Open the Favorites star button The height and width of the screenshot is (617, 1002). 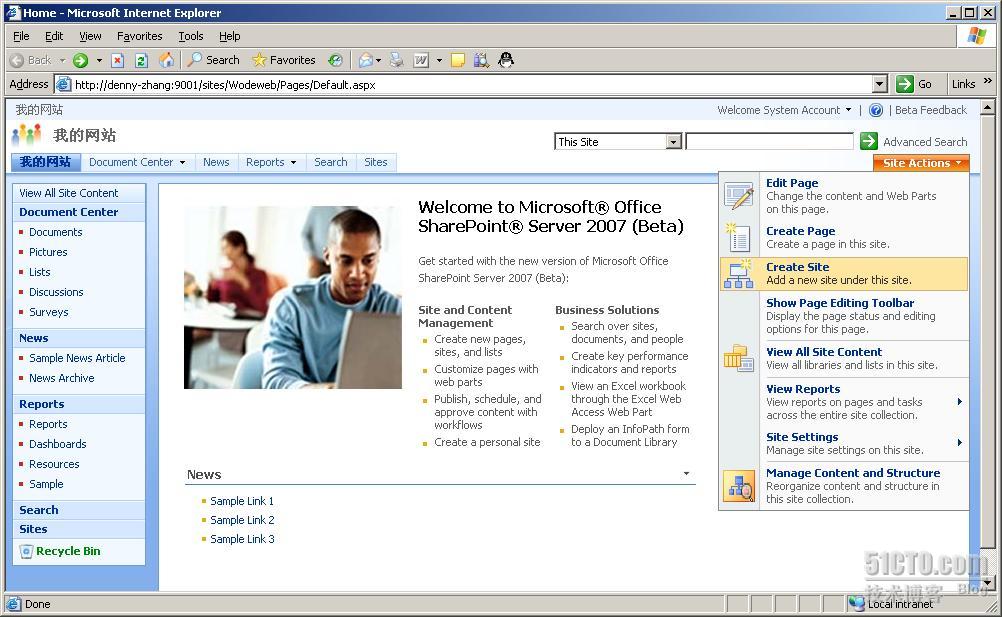click(284, 60)
